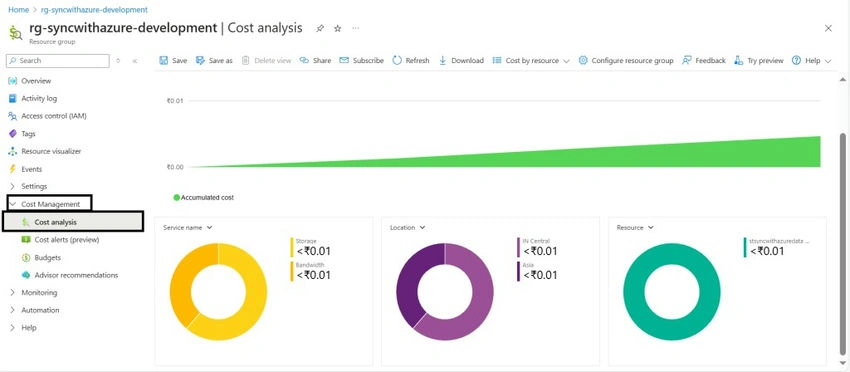Click the Events lightning bolt icon

(x=13, y=169)
